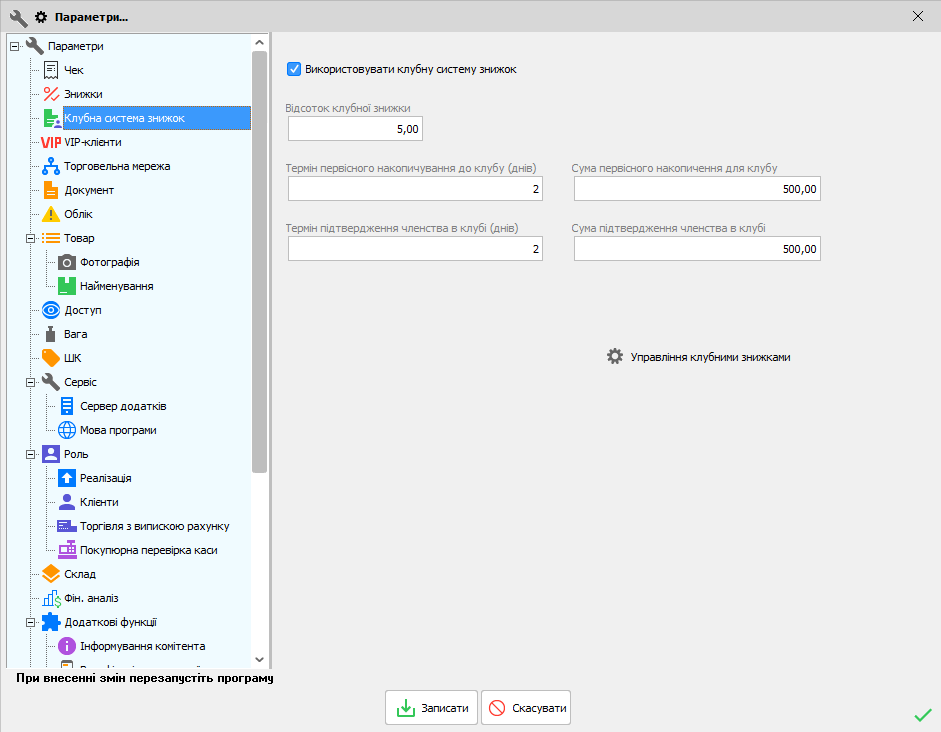Click the green checkmark in bottom-right corner
The image size is (941, 732).
tap(922, 715)
